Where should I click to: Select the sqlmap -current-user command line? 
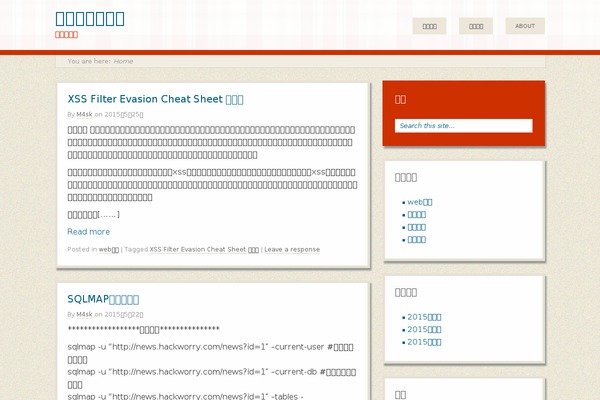point(210,353)
